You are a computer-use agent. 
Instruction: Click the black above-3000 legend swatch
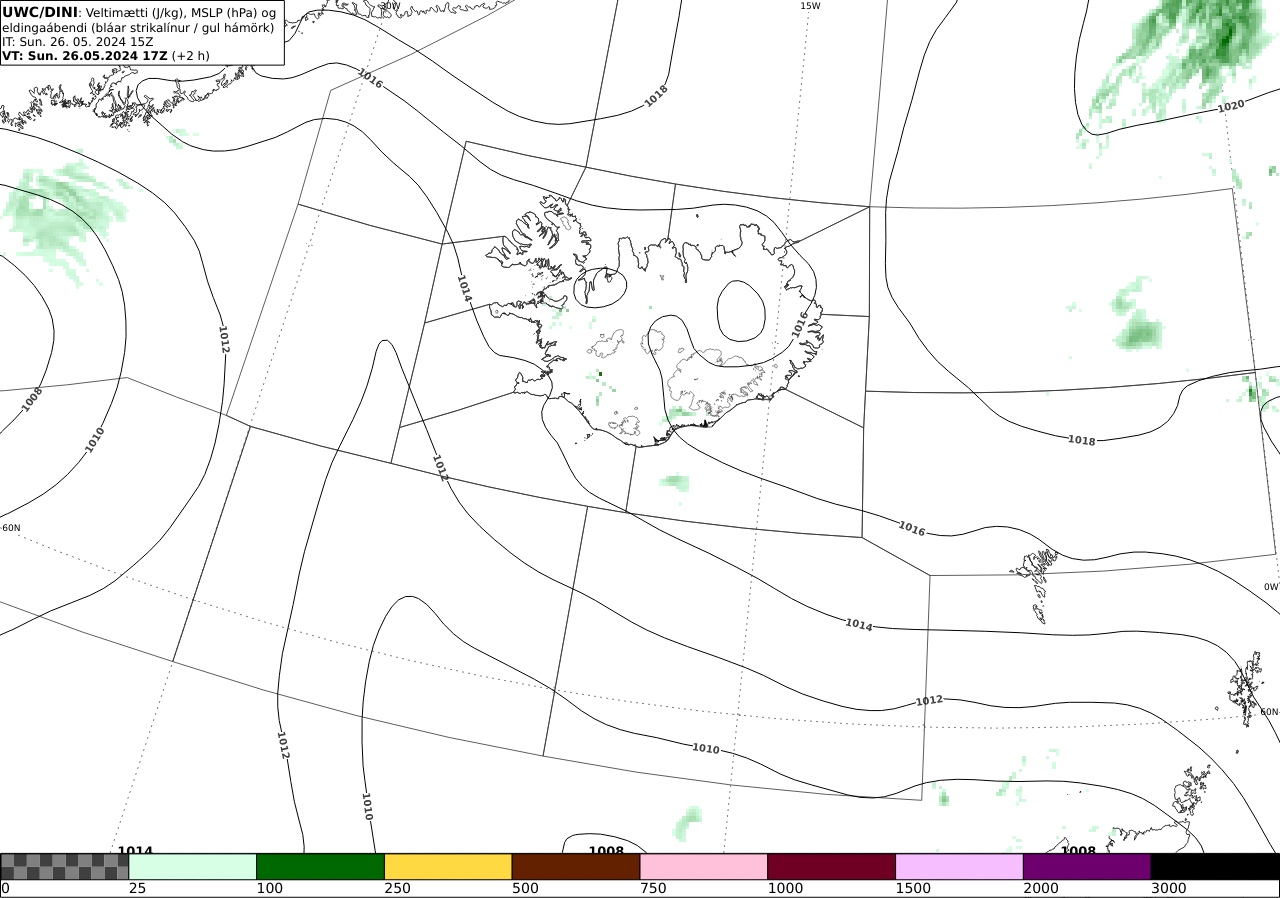[x=1215, y=866]
